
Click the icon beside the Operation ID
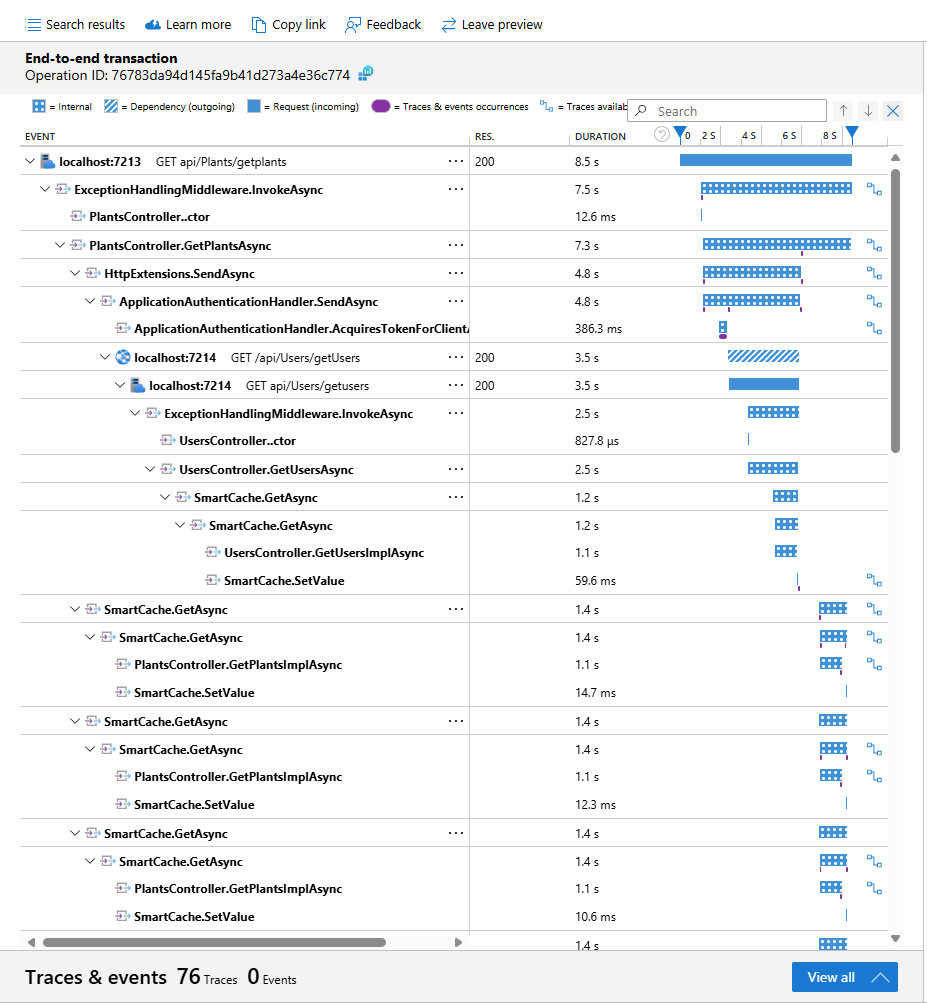366,74
